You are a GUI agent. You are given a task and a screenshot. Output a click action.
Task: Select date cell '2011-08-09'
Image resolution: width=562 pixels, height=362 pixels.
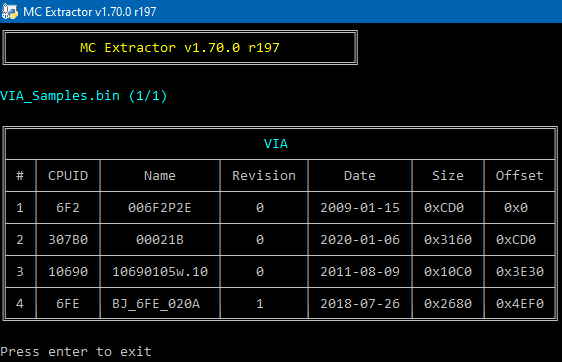tap(360, 272)
